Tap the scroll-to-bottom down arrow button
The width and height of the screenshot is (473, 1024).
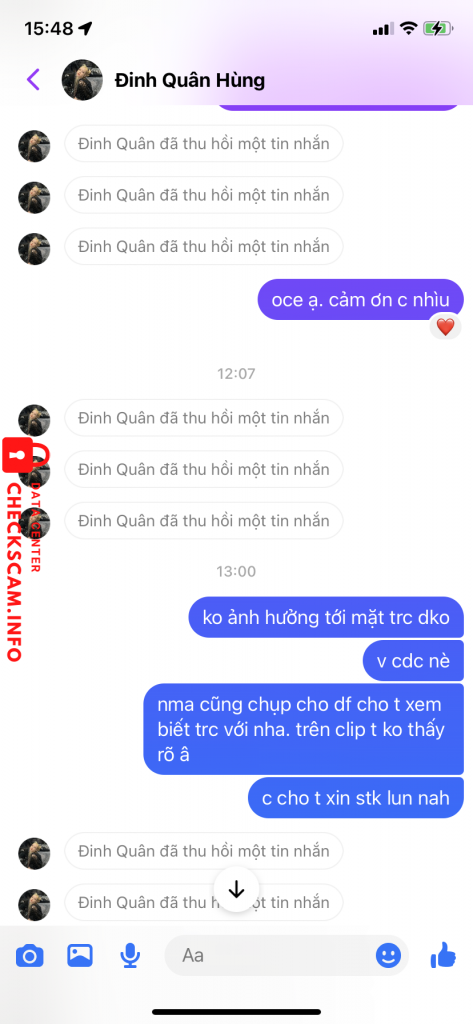coord(236,889)
